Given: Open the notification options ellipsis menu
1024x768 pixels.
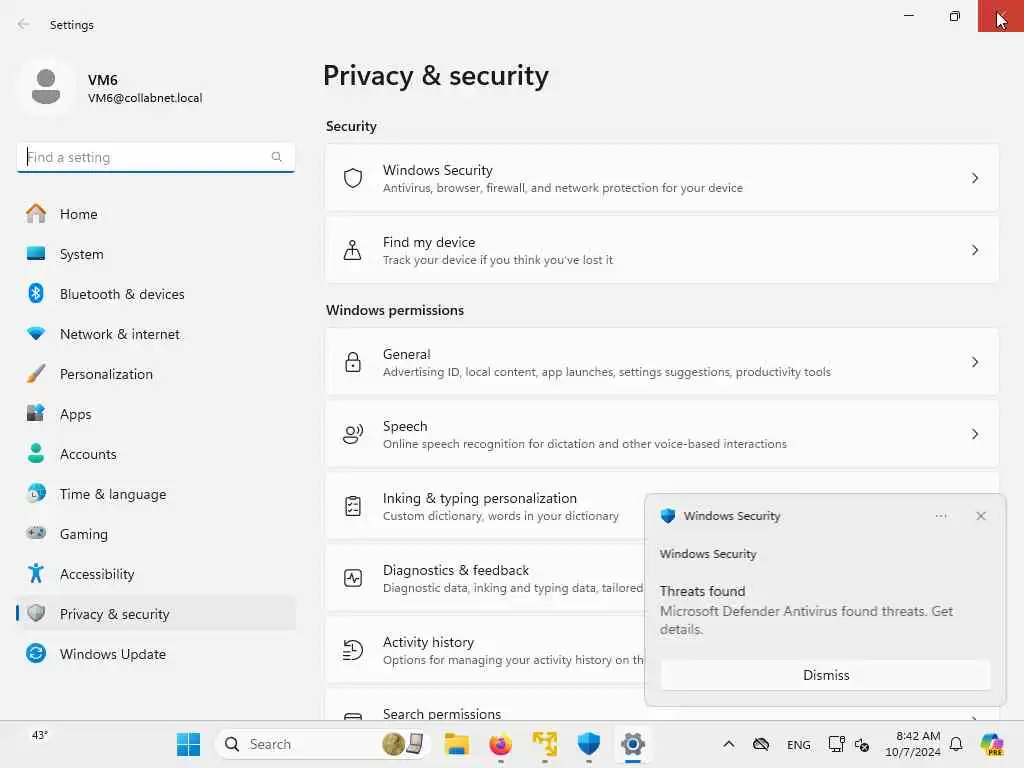Looking at the screenshot, I should point(940,516).
